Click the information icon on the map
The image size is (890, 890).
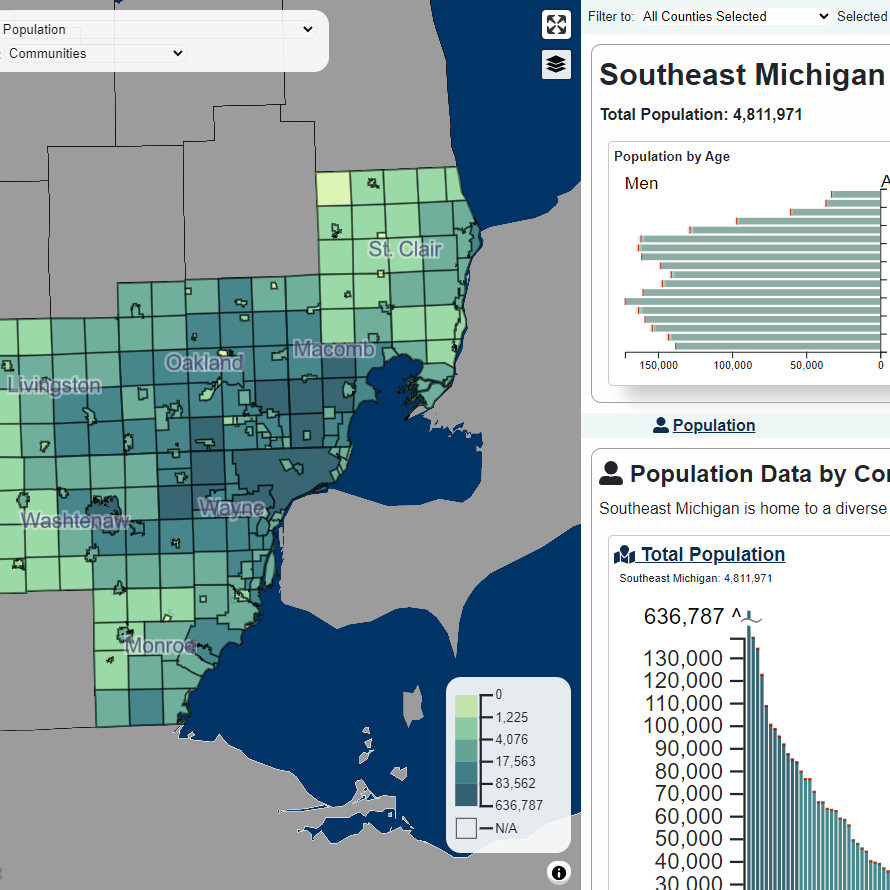click(x=559, y=872)
